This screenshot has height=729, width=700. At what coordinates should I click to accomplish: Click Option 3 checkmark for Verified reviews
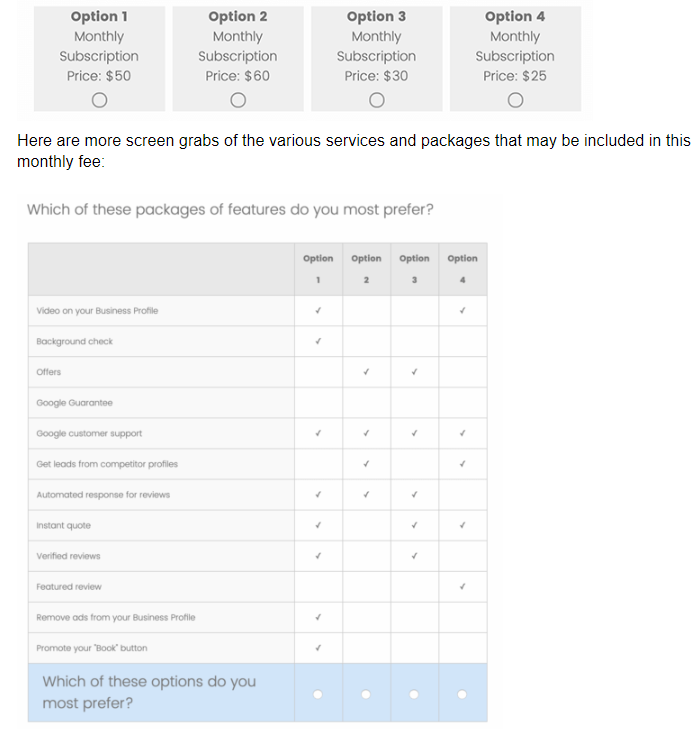[x=414, y=556]
